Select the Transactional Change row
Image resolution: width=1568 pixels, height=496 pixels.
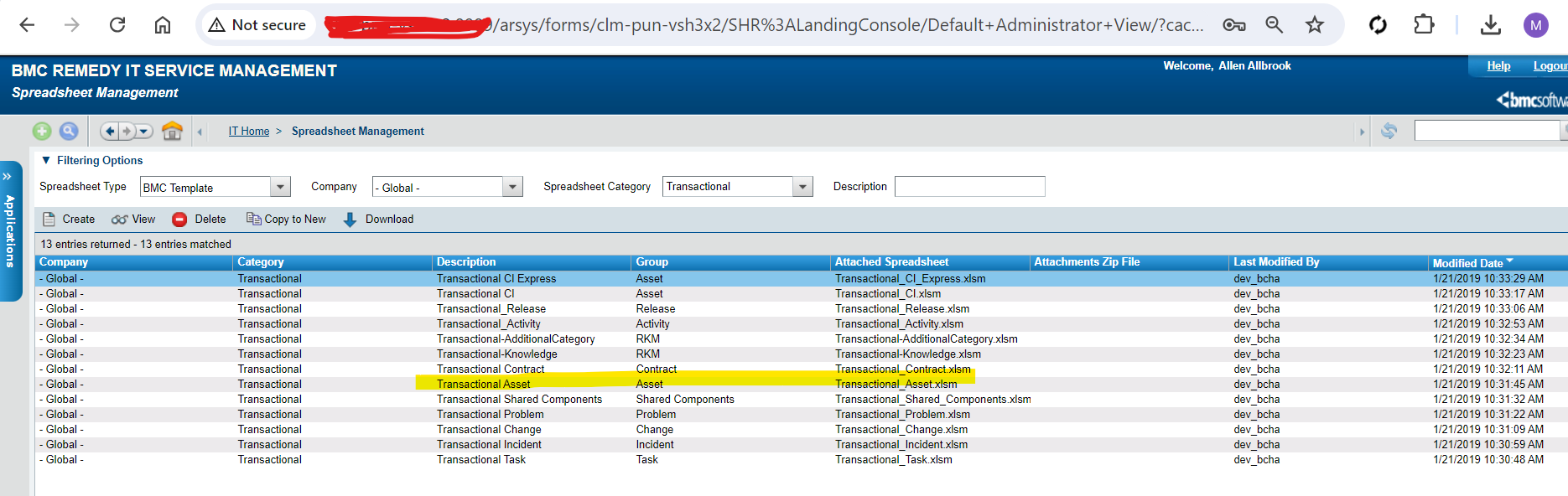(x=802, y=430)
